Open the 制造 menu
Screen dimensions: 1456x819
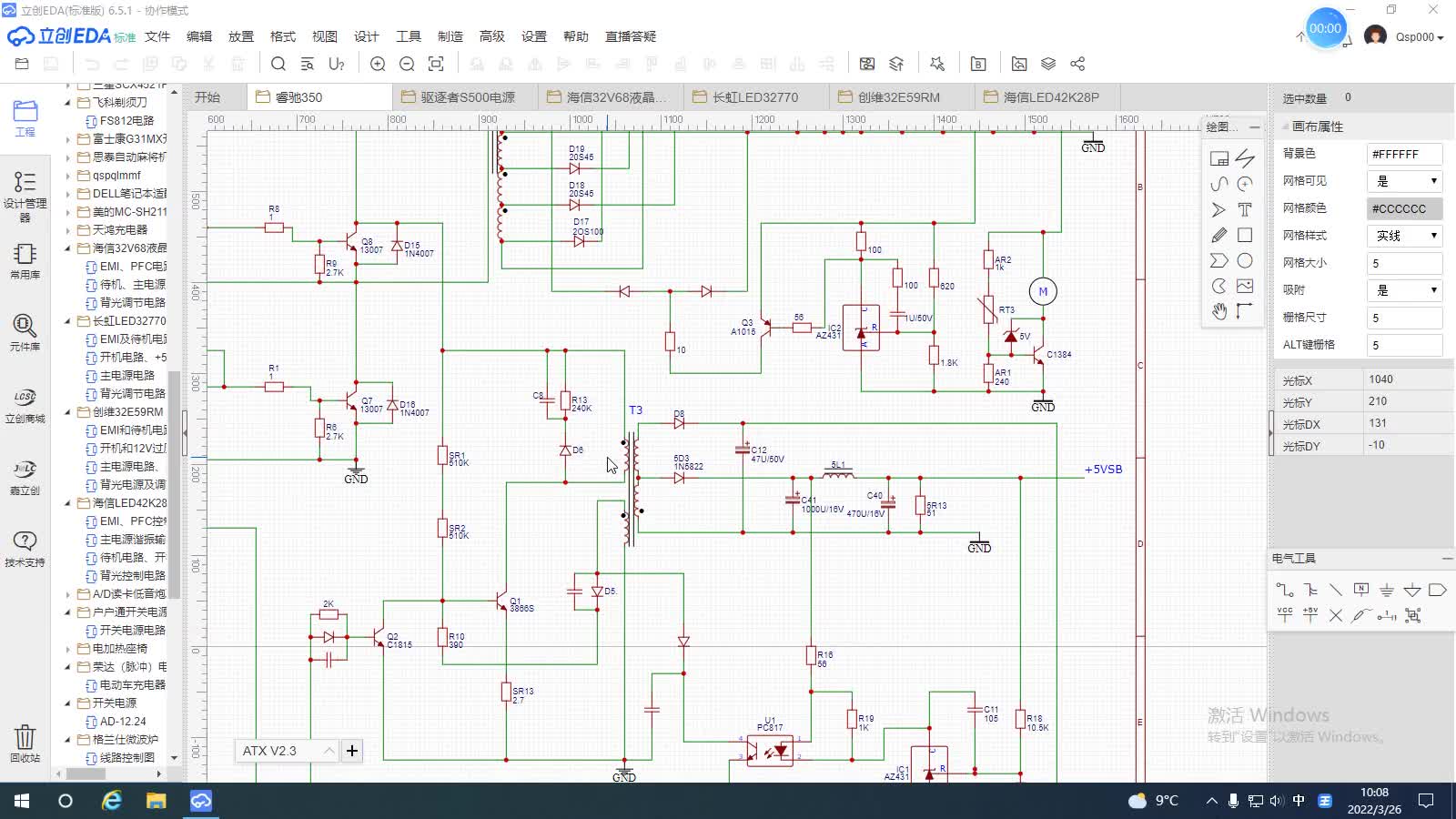click(x=450, y=36)
